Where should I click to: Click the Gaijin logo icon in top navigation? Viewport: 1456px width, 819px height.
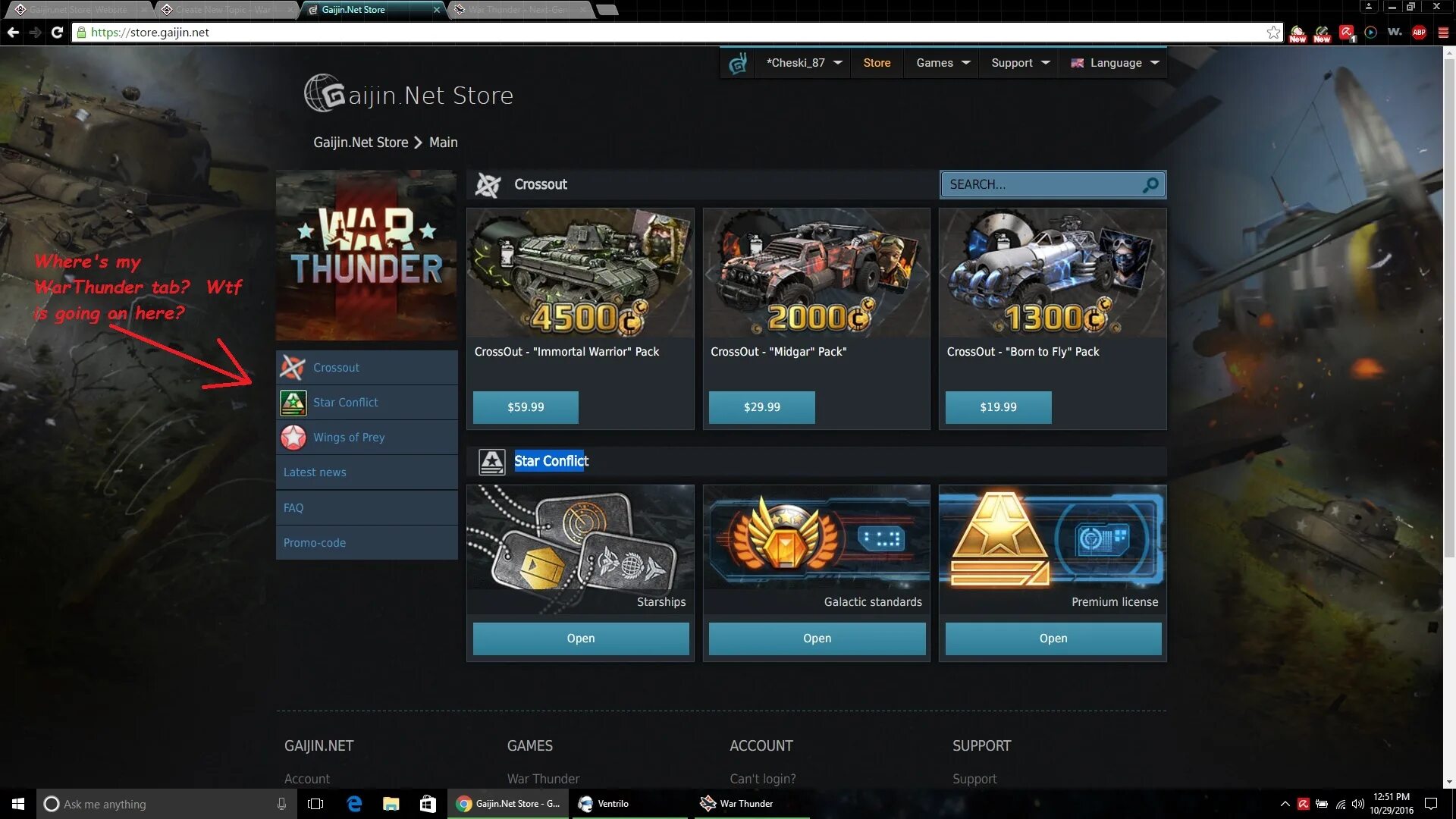737,64
